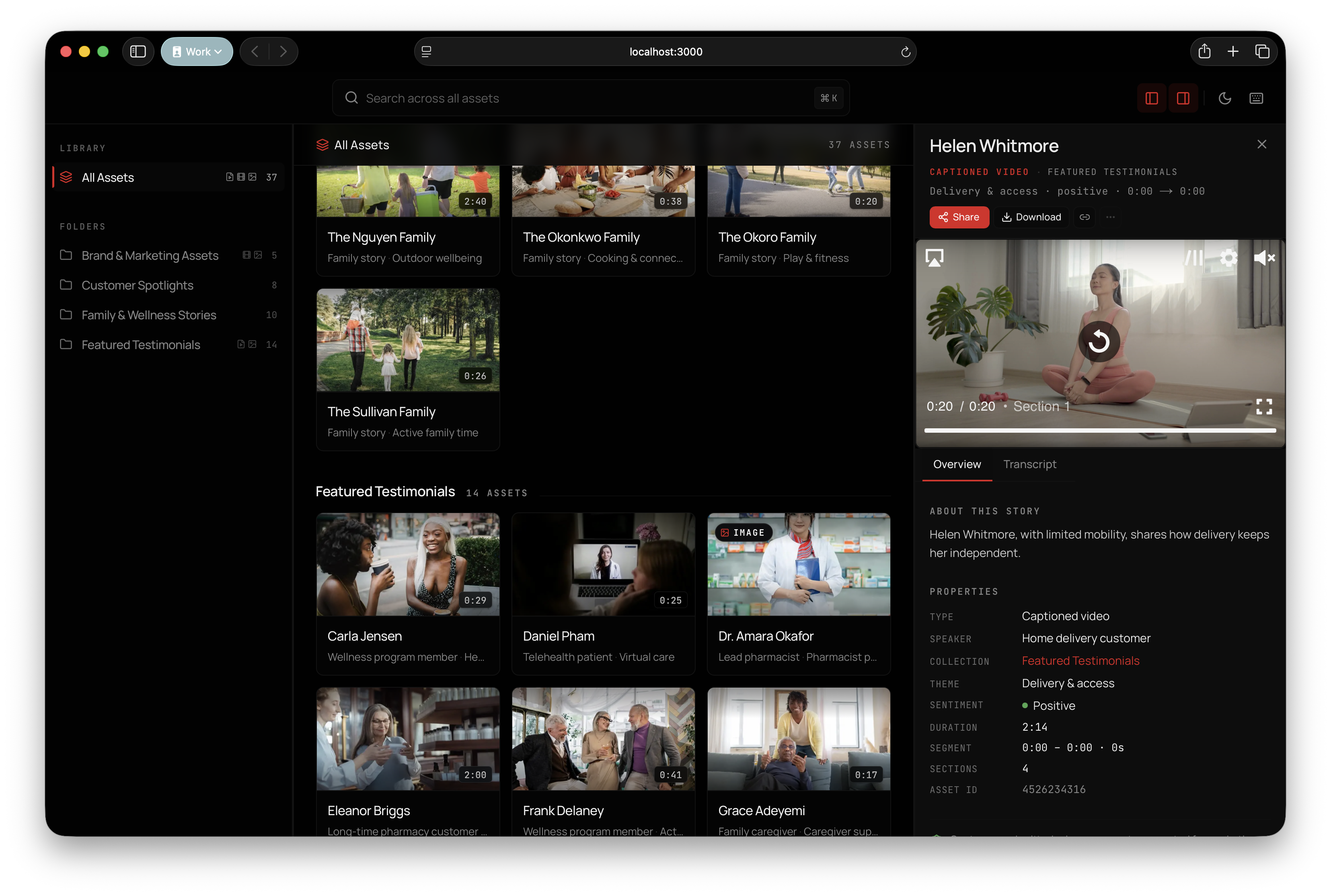Click the video progress bar
The height and width of the screenshot is (896, 1331).
coord(1100,430)
